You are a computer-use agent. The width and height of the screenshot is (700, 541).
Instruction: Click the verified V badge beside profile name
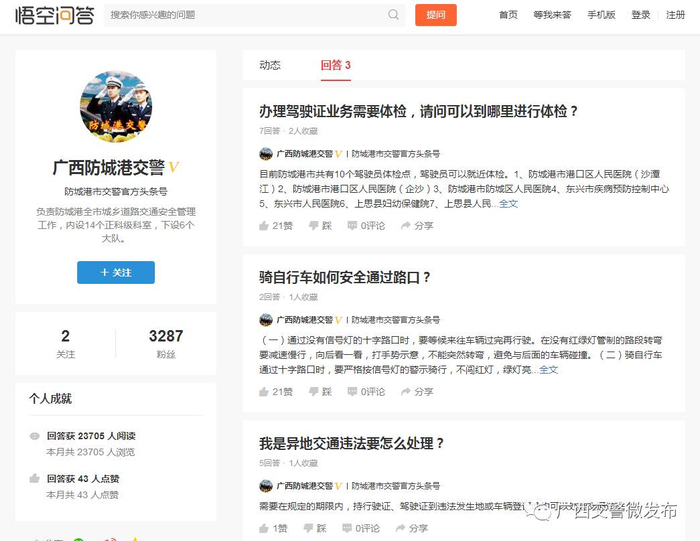[x=173, y=168]
